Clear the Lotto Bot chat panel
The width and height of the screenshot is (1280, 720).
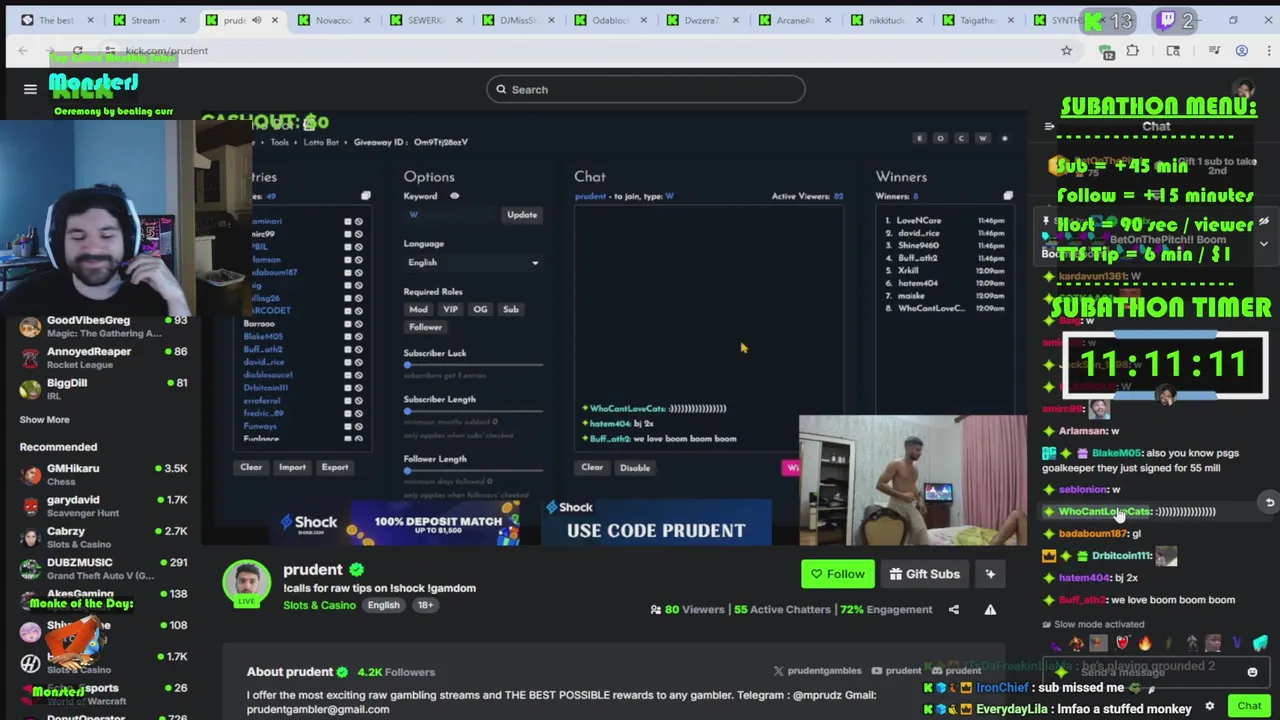[x=592, y=467]
